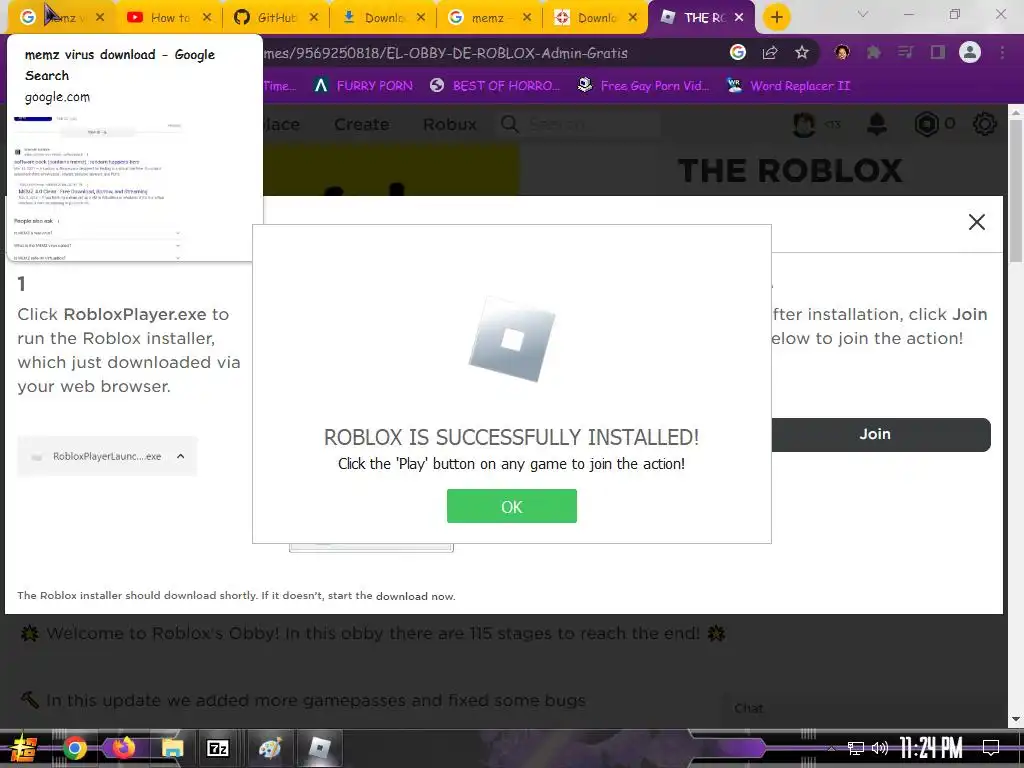Switch to the GitHub tab
This screenshot has width=1024, height=768.
[x=276, y=18]
